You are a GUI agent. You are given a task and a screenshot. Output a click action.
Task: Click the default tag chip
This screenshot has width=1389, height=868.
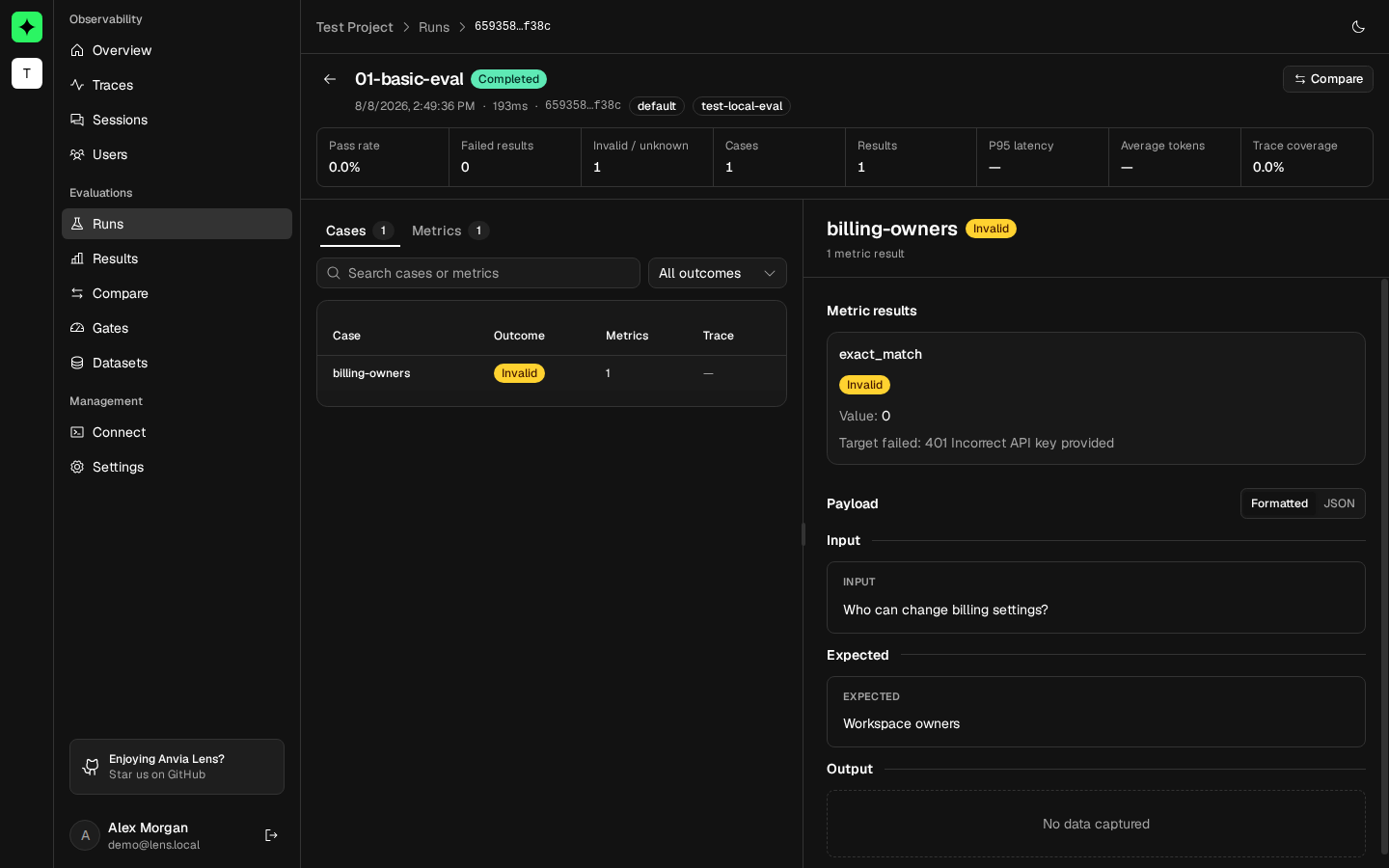click(657, 106)
